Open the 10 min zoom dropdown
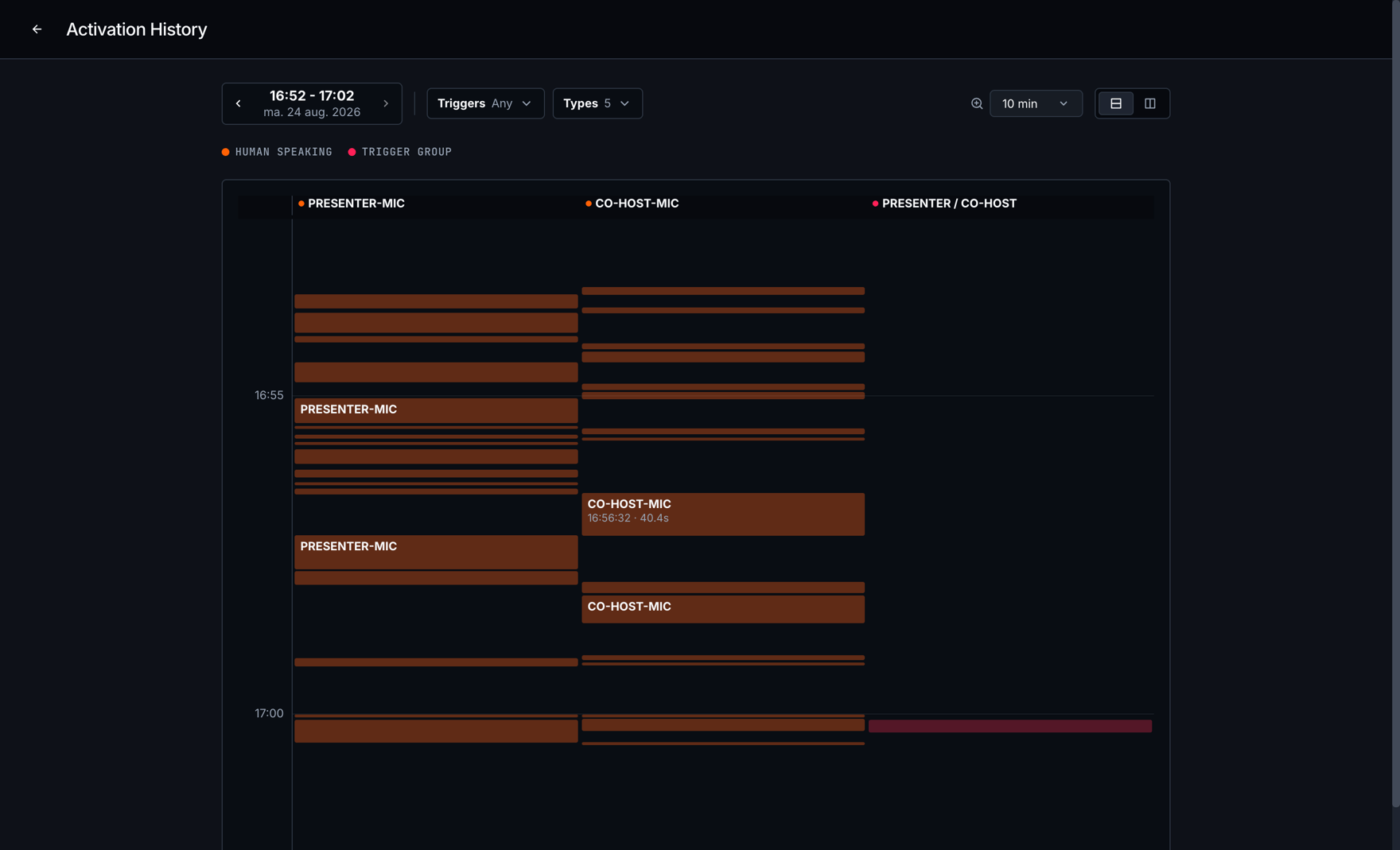Image resolution: width=1400 pixels, height=850 pixels. 1036,103
